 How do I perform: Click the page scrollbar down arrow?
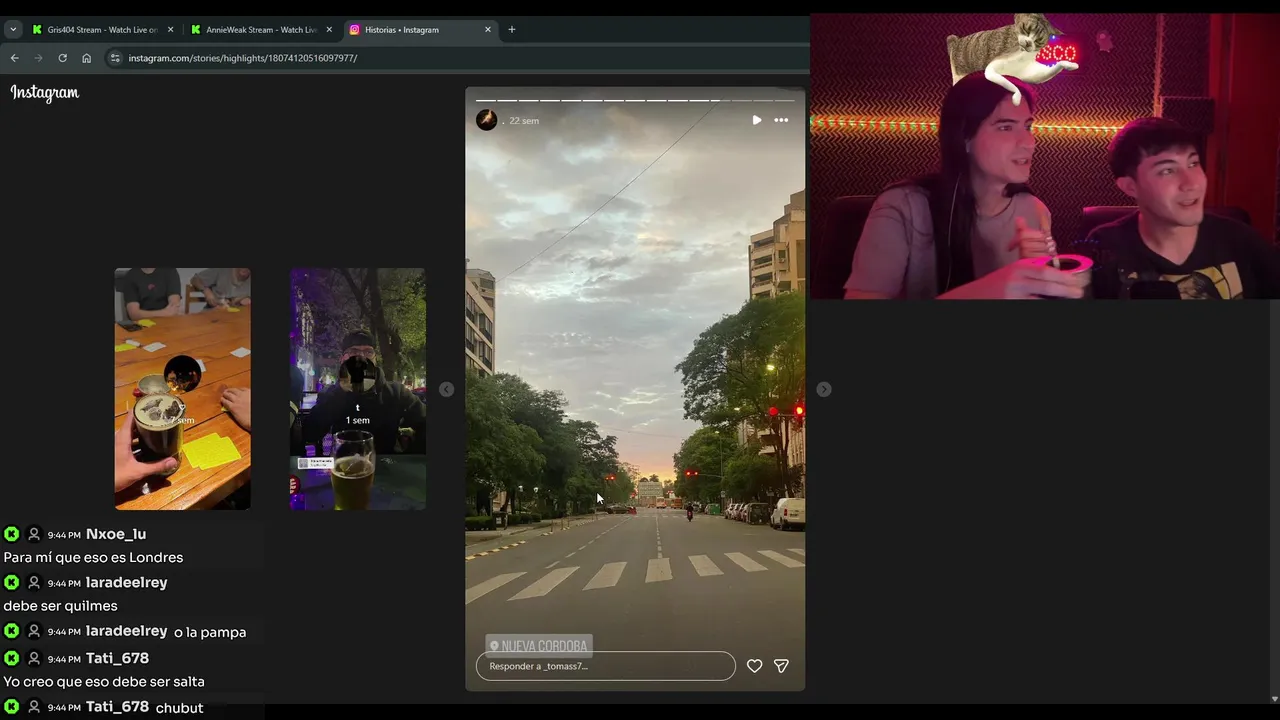[x=1274, y=699]
